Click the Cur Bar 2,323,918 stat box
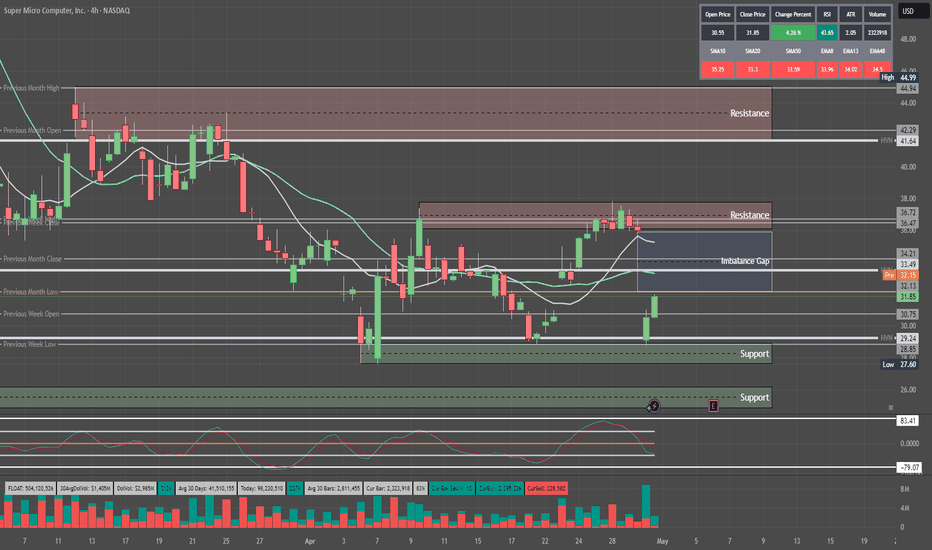 pos(388,488)
